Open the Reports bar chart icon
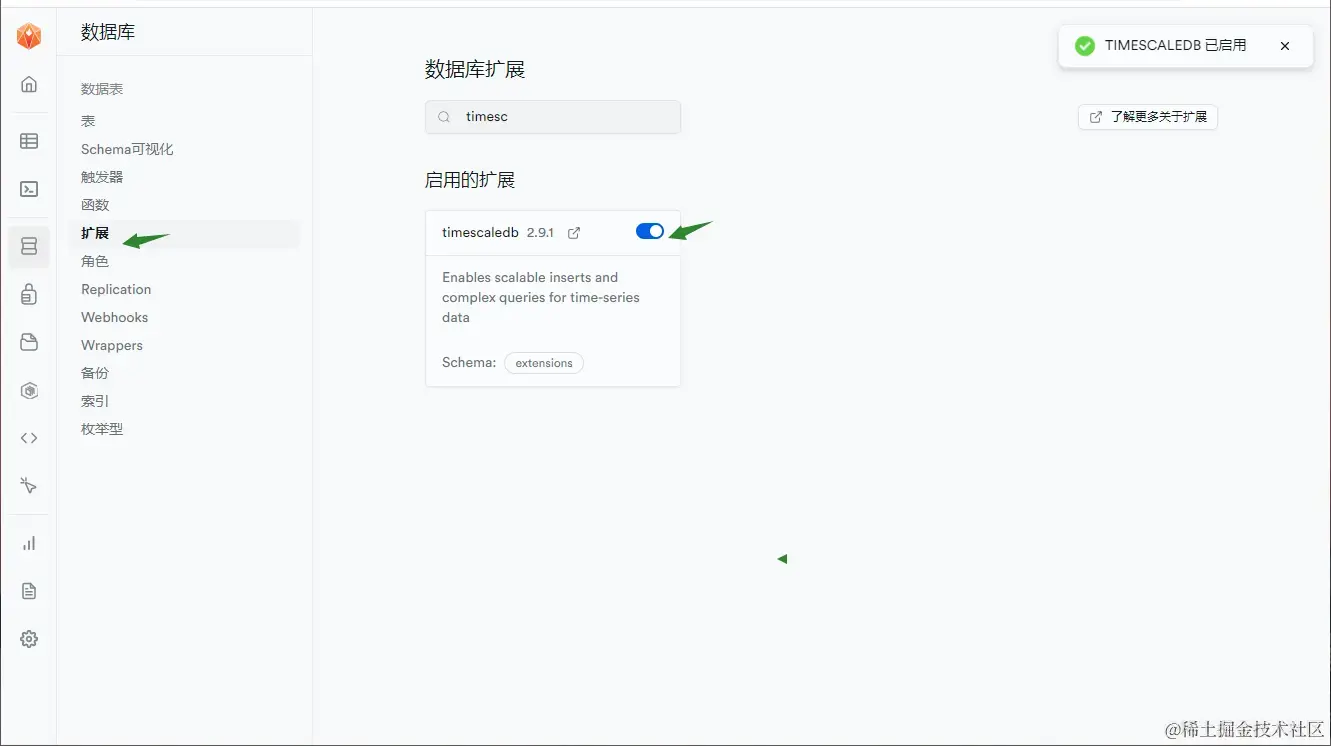 point(29,543)
